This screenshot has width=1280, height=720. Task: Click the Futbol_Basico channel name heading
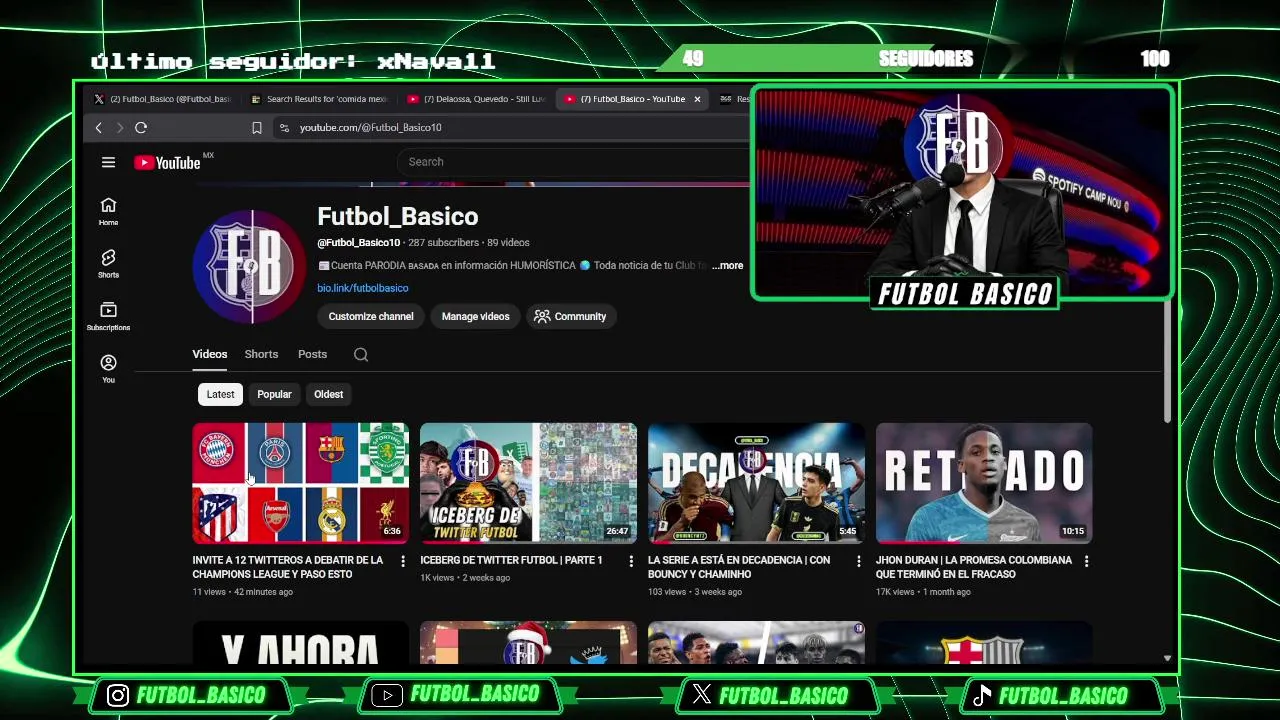[x=398, y=216]
